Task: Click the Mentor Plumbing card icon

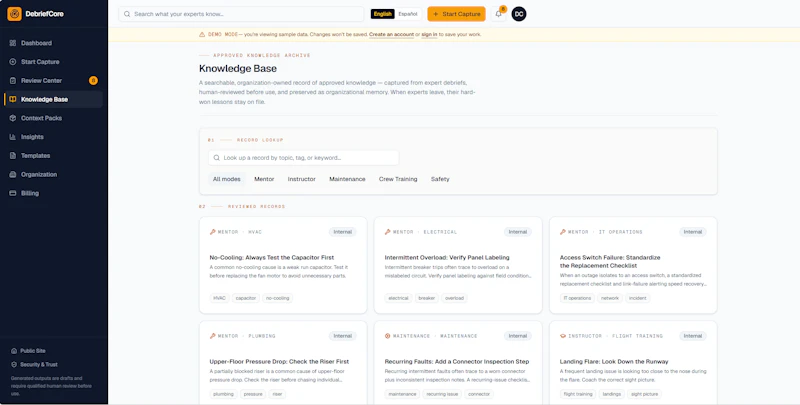Action: (x=213, y=336)
